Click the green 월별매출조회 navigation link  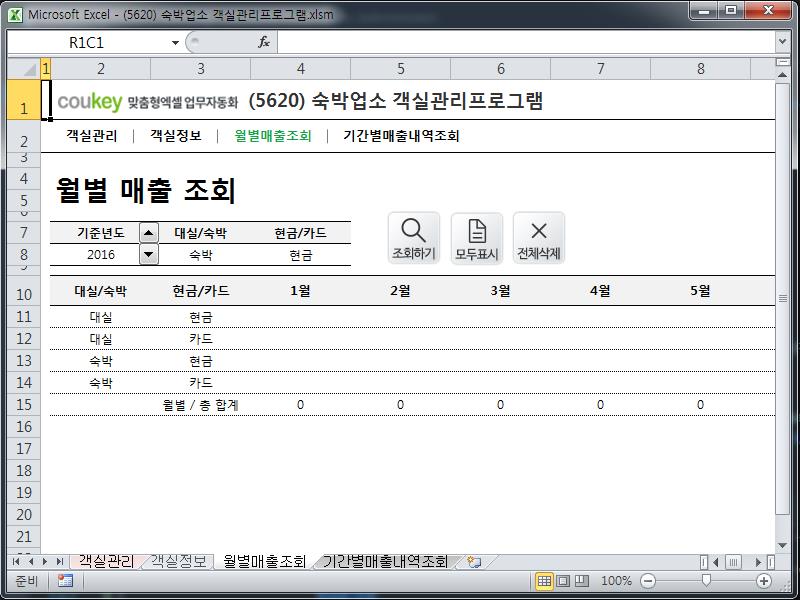click(x=272, y=136)
